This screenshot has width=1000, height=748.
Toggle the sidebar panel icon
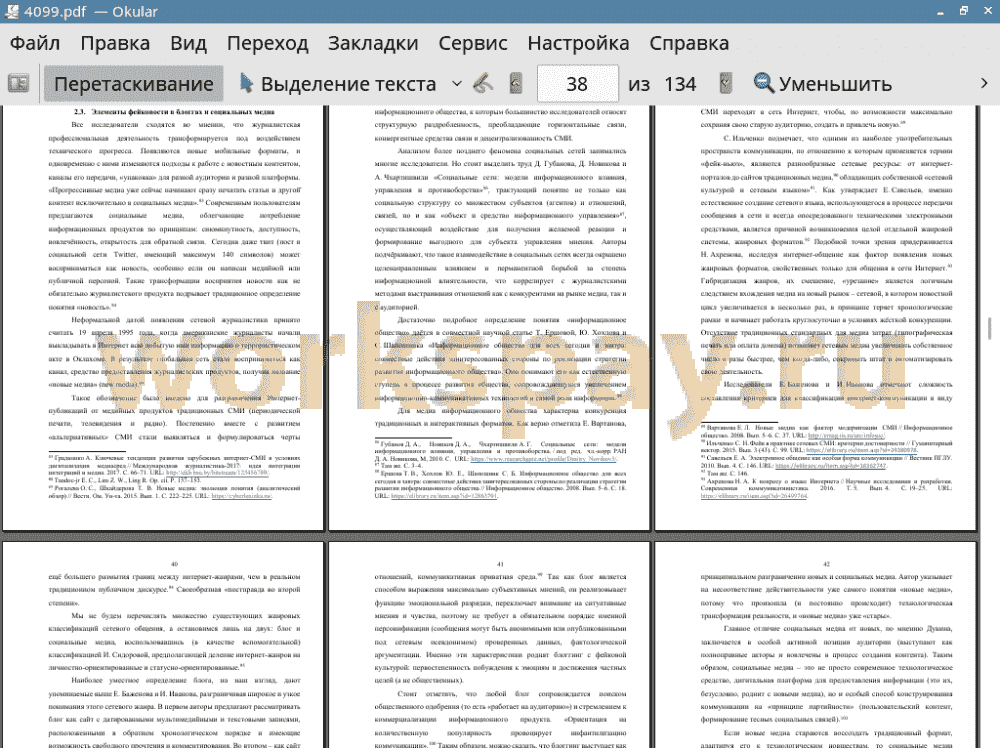click(x=18, y=84)
